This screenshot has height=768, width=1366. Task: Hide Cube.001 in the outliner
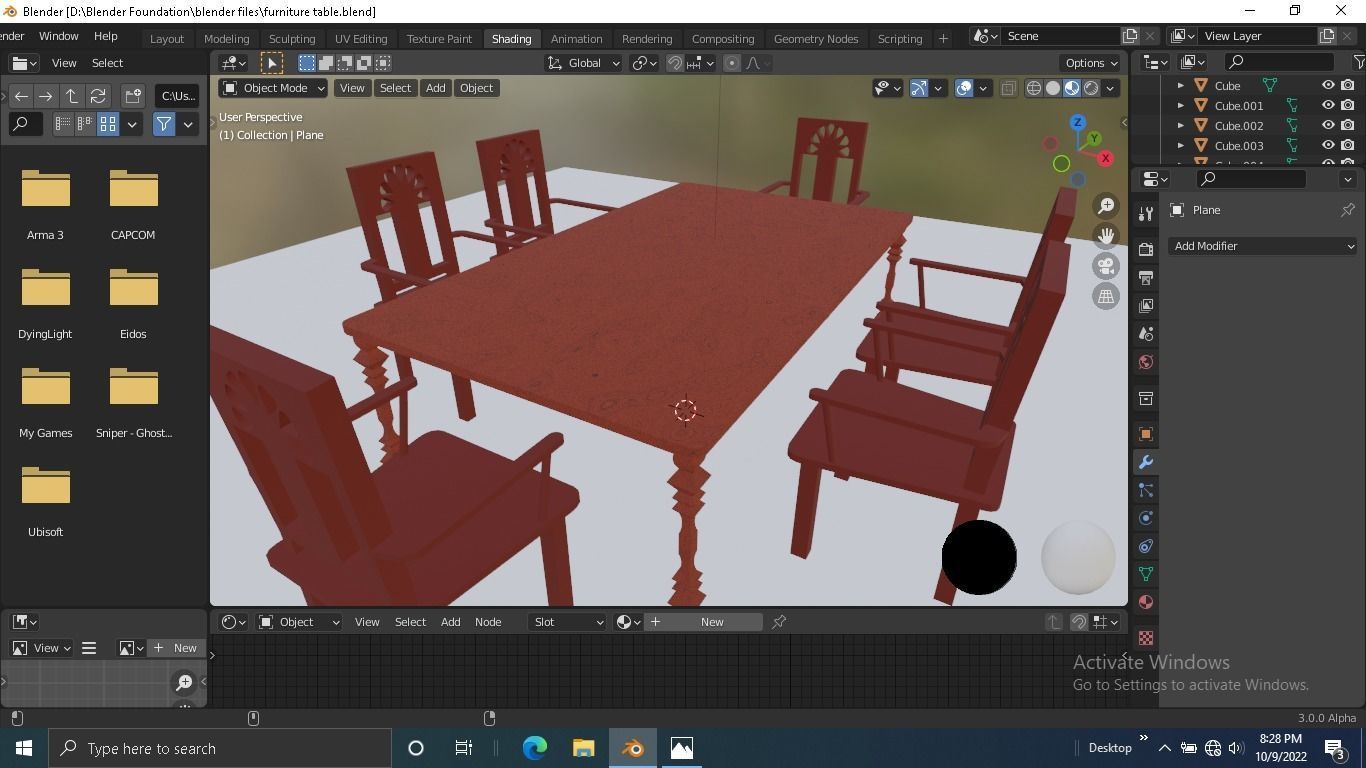[1328, 105]
